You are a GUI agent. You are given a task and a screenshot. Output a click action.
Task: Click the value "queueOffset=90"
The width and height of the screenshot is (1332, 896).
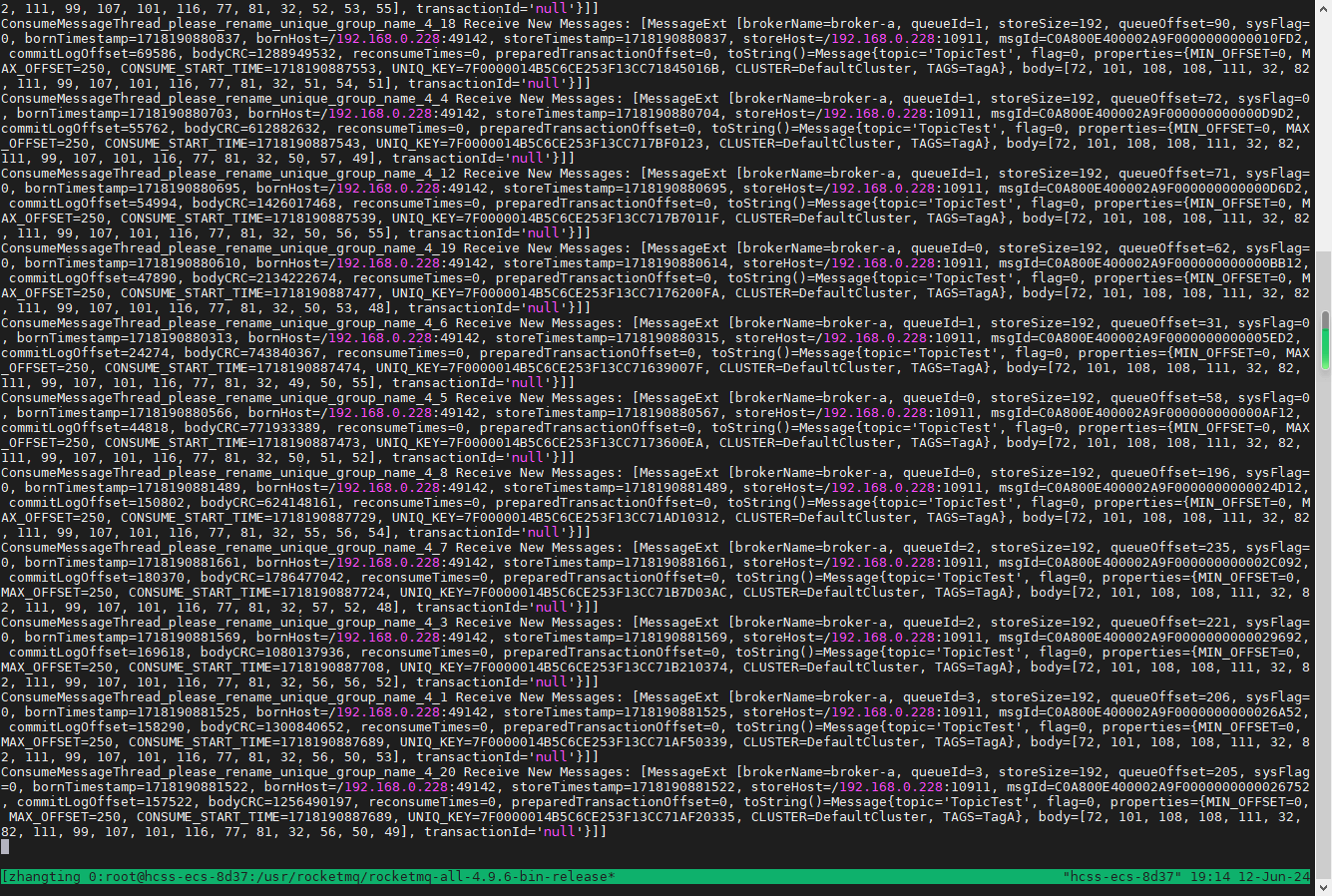1173,24
